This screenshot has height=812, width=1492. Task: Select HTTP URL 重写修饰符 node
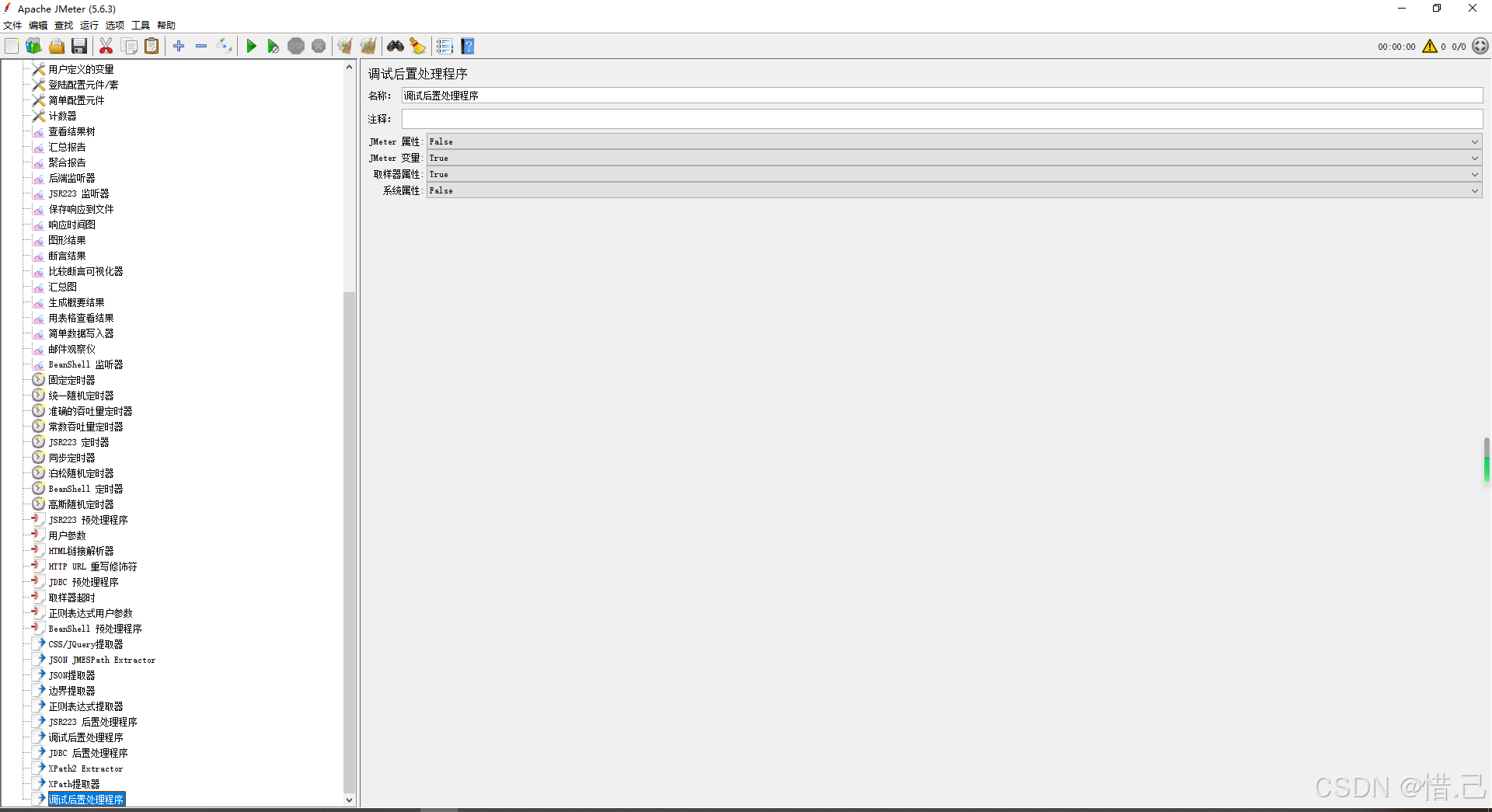pyautogui.click(x=92, y=566)
